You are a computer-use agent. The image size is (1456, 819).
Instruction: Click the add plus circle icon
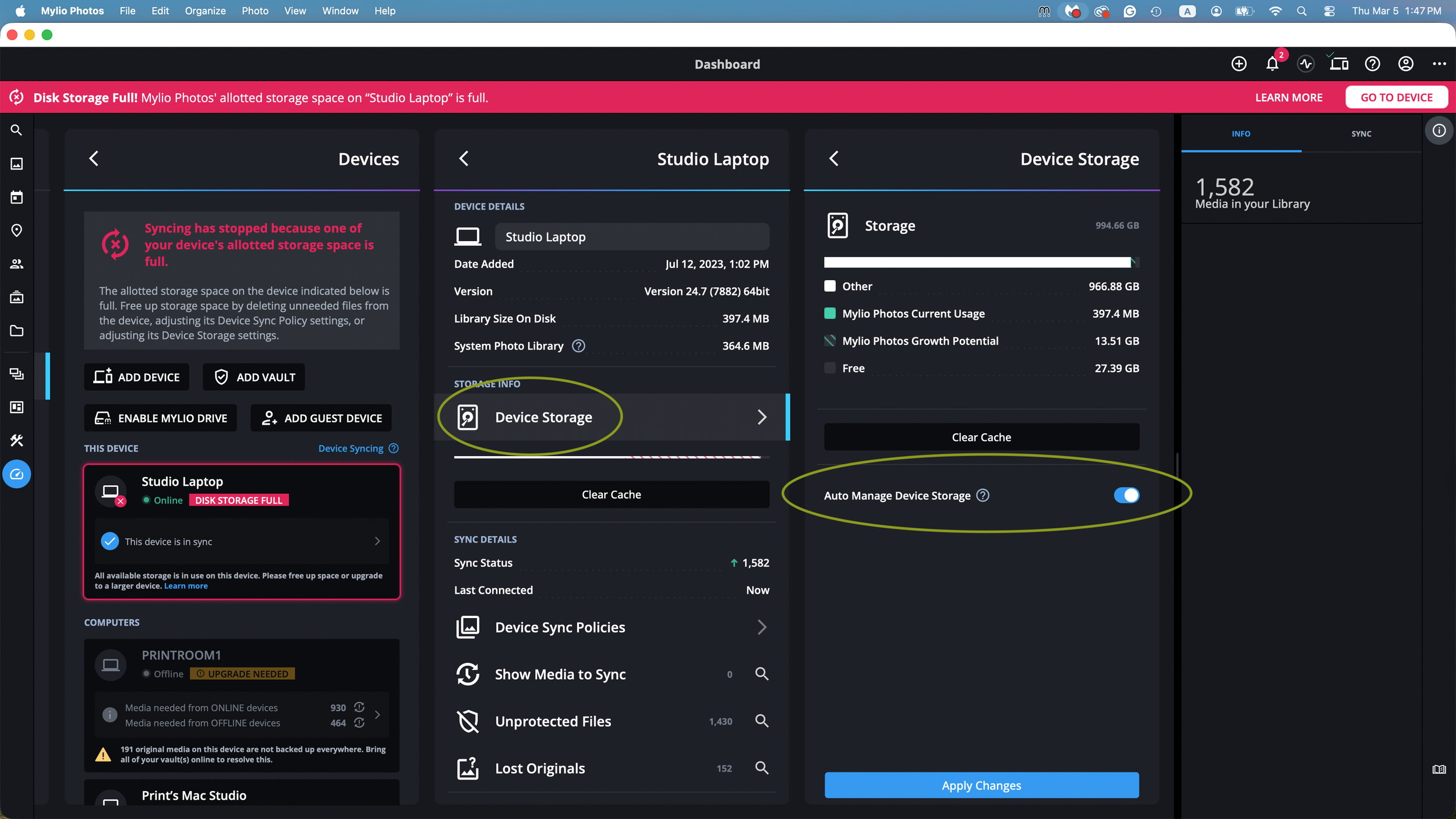[1239, 64]
